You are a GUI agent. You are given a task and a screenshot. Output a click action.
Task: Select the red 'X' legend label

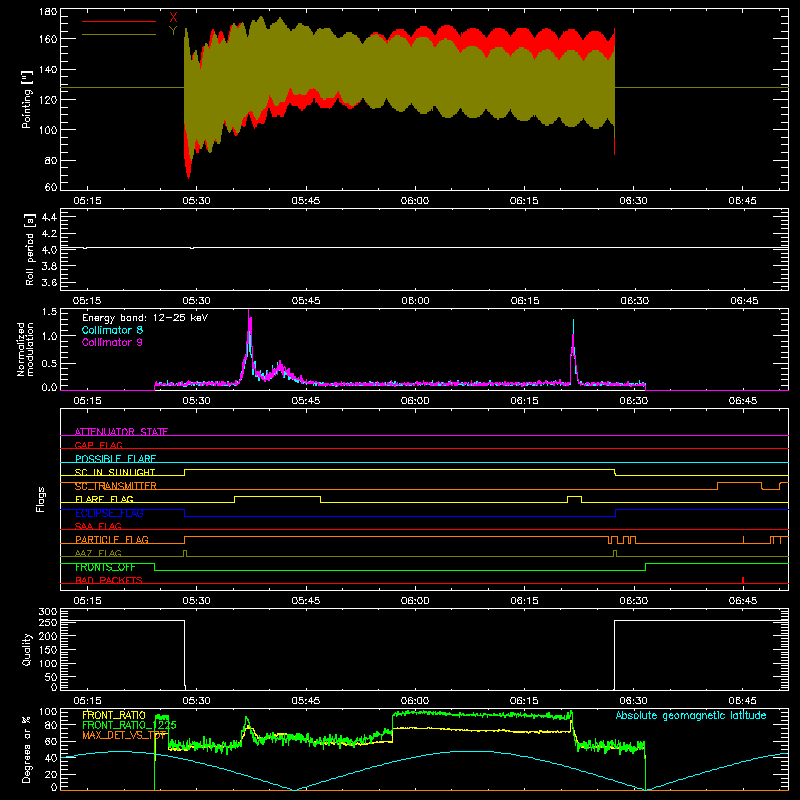(x=173, y=18)
